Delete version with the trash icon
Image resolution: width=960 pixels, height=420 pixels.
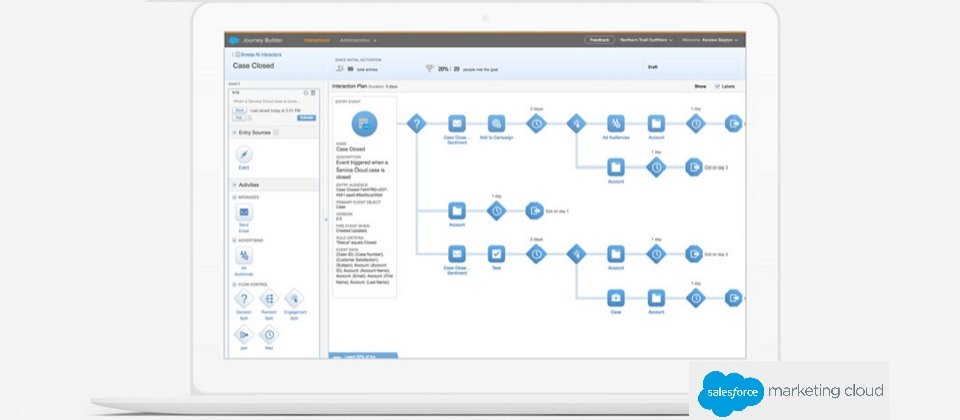click(x=313, y=92)
